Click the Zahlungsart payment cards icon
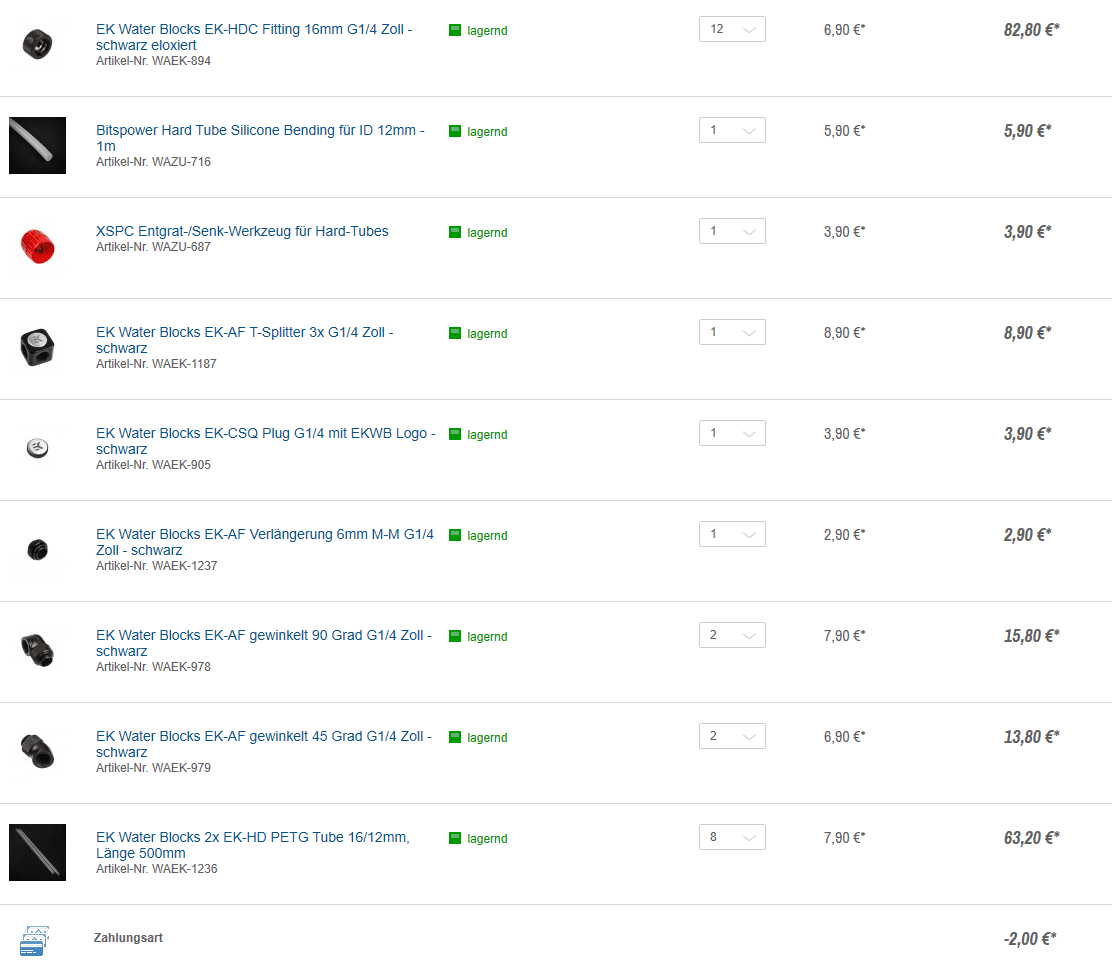Viewport: 1112px width, 976px height. [x=33, y=940]
